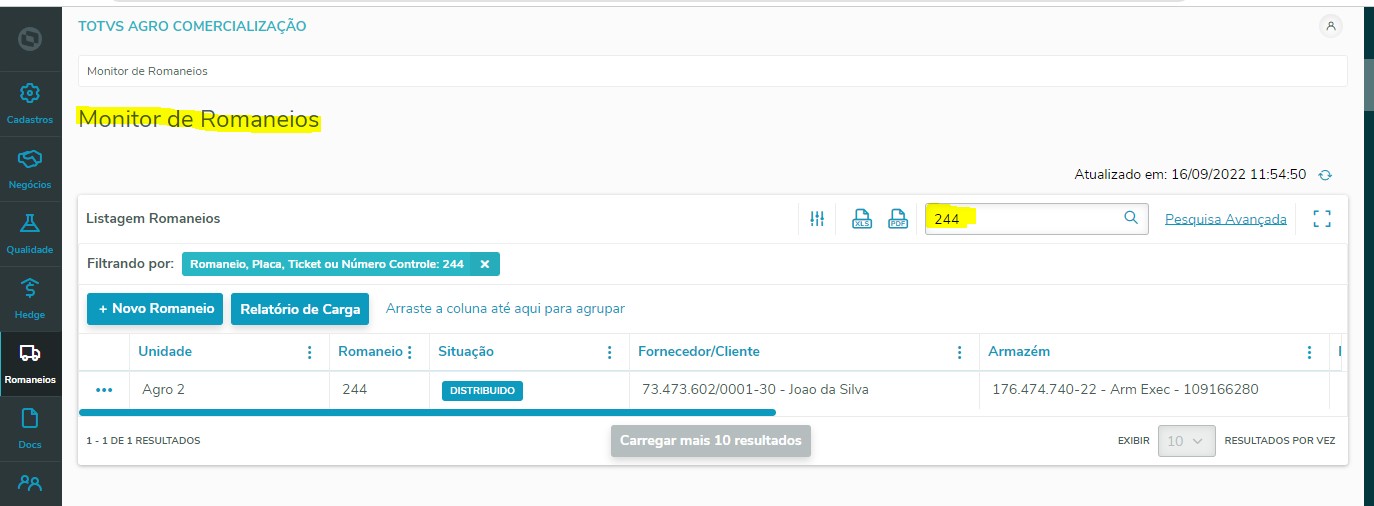
Task: Open row actions menu for Agro 2
Action: tap(104, 390)
